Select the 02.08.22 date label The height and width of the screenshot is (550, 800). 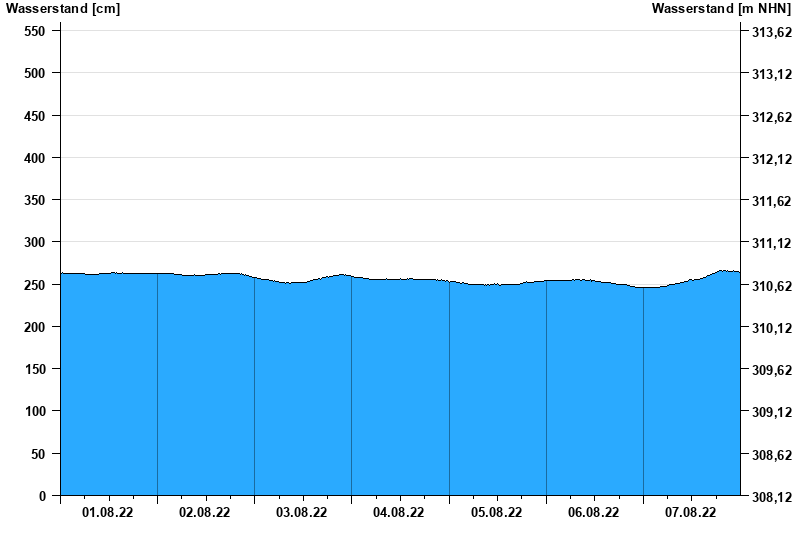(x=205, y=513)
